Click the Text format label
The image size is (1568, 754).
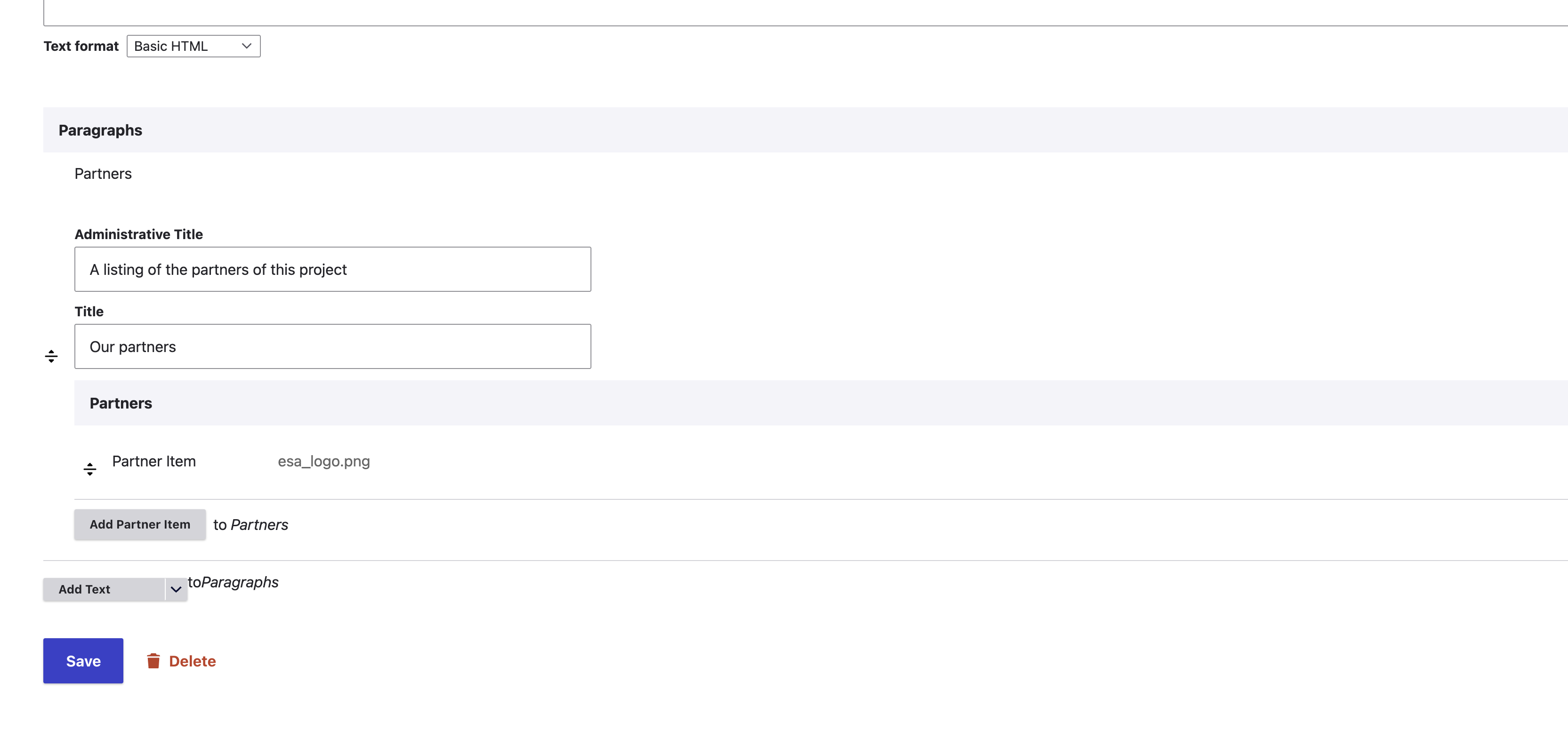[81, 46]
